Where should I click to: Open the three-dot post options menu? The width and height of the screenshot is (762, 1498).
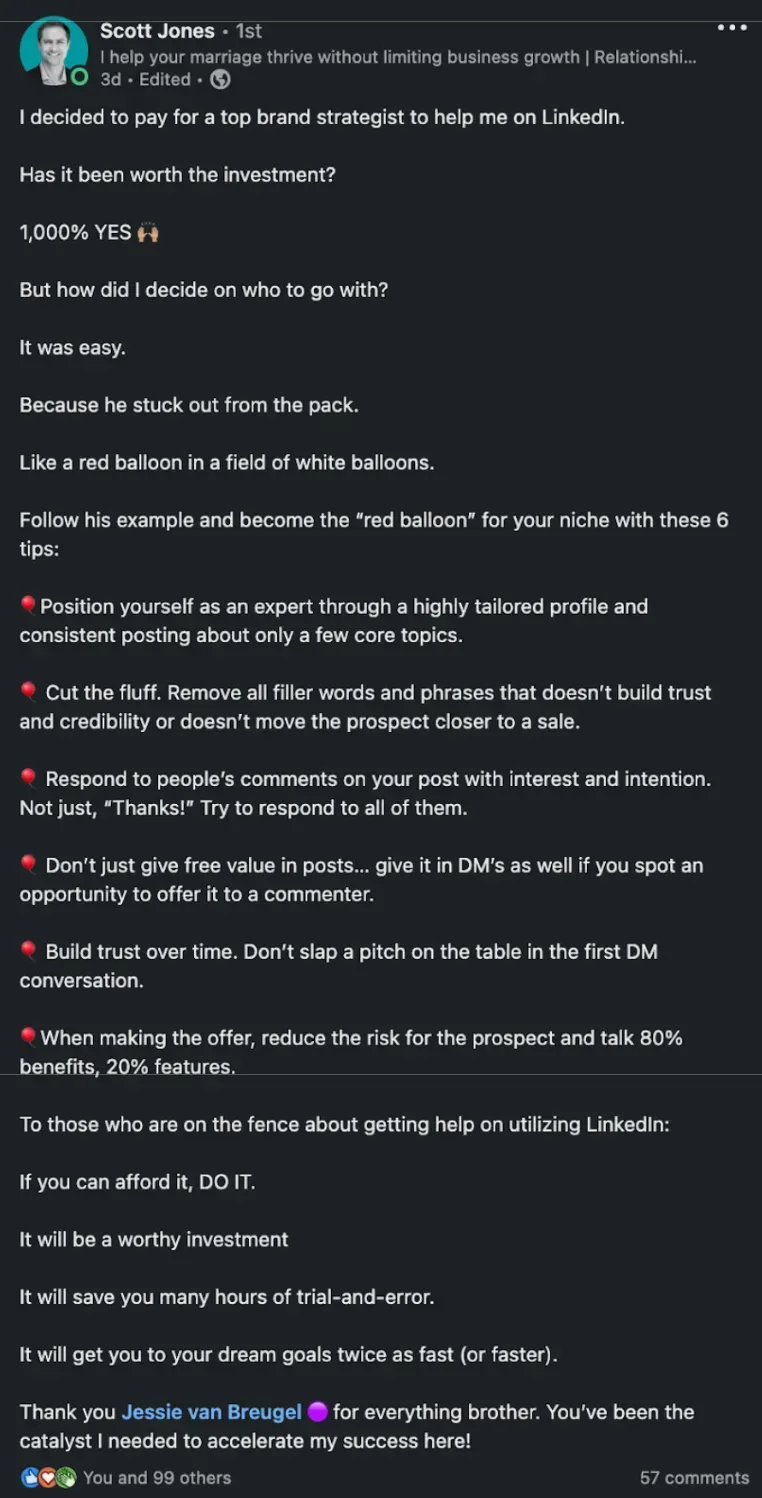(732, 28)
